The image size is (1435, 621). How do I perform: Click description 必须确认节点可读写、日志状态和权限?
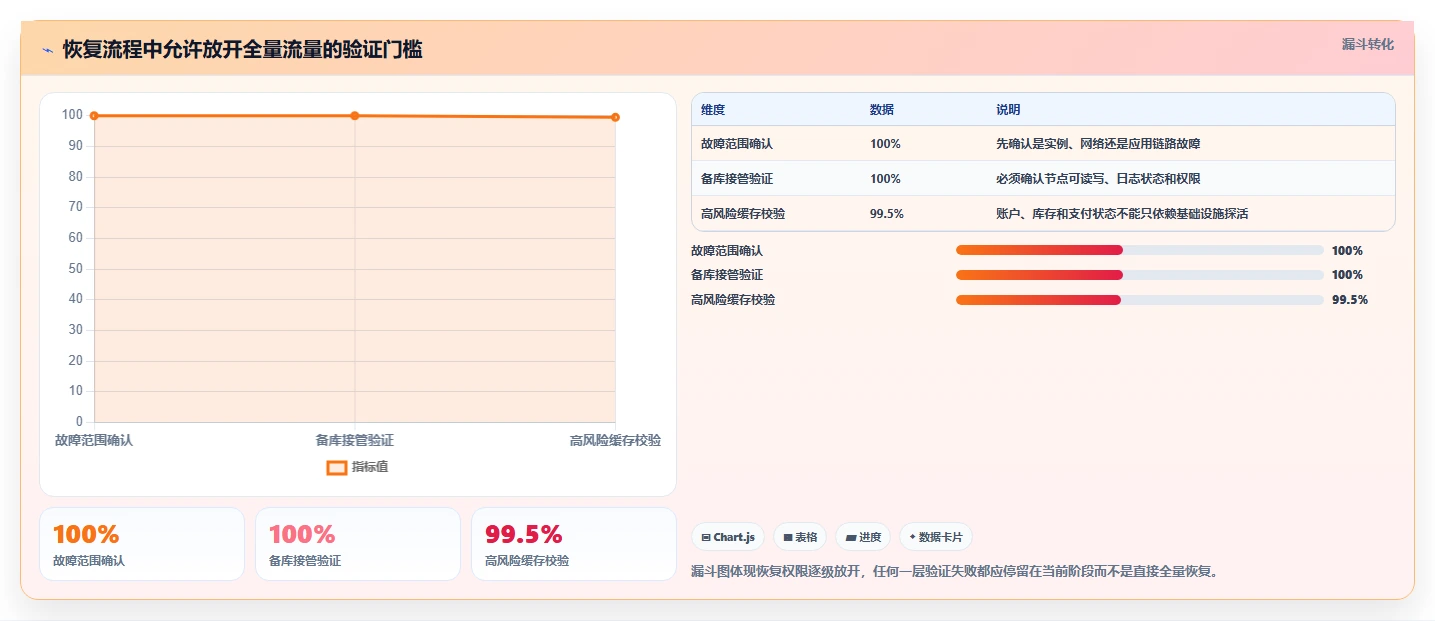tap(1098, 179)
